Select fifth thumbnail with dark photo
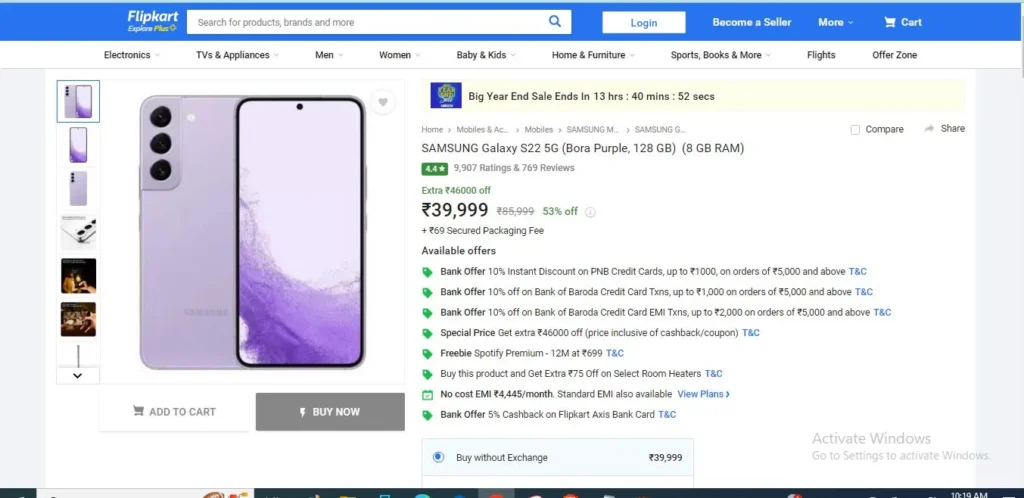 [78, 275]
